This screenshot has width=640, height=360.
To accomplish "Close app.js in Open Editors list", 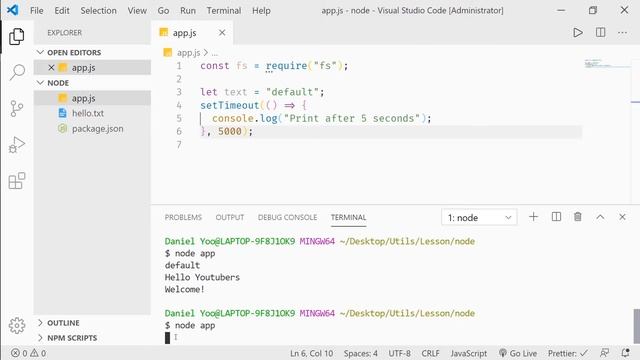I will 51,67.
